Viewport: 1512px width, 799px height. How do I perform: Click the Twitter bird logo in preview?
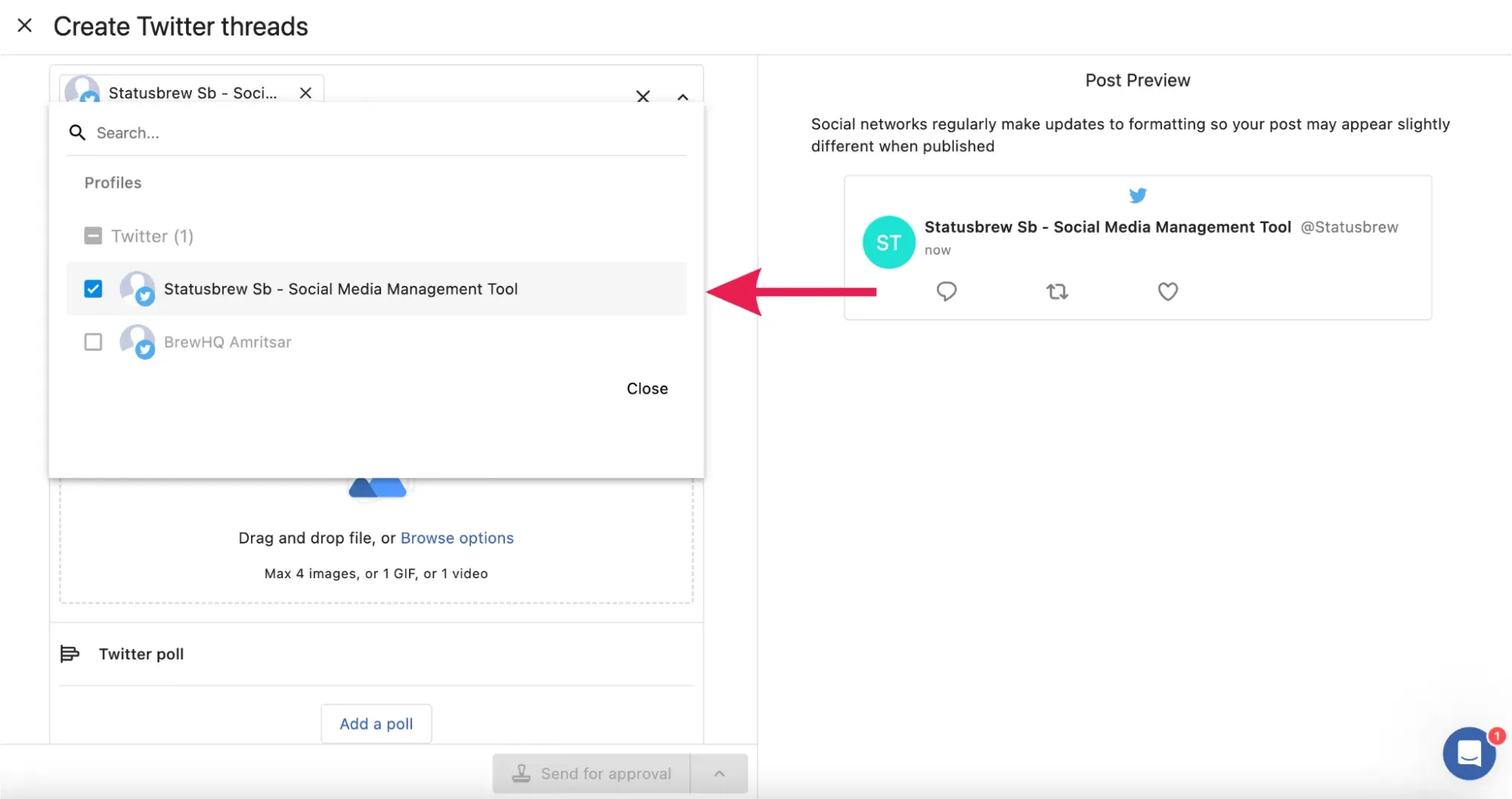[x=1138, y=196]
